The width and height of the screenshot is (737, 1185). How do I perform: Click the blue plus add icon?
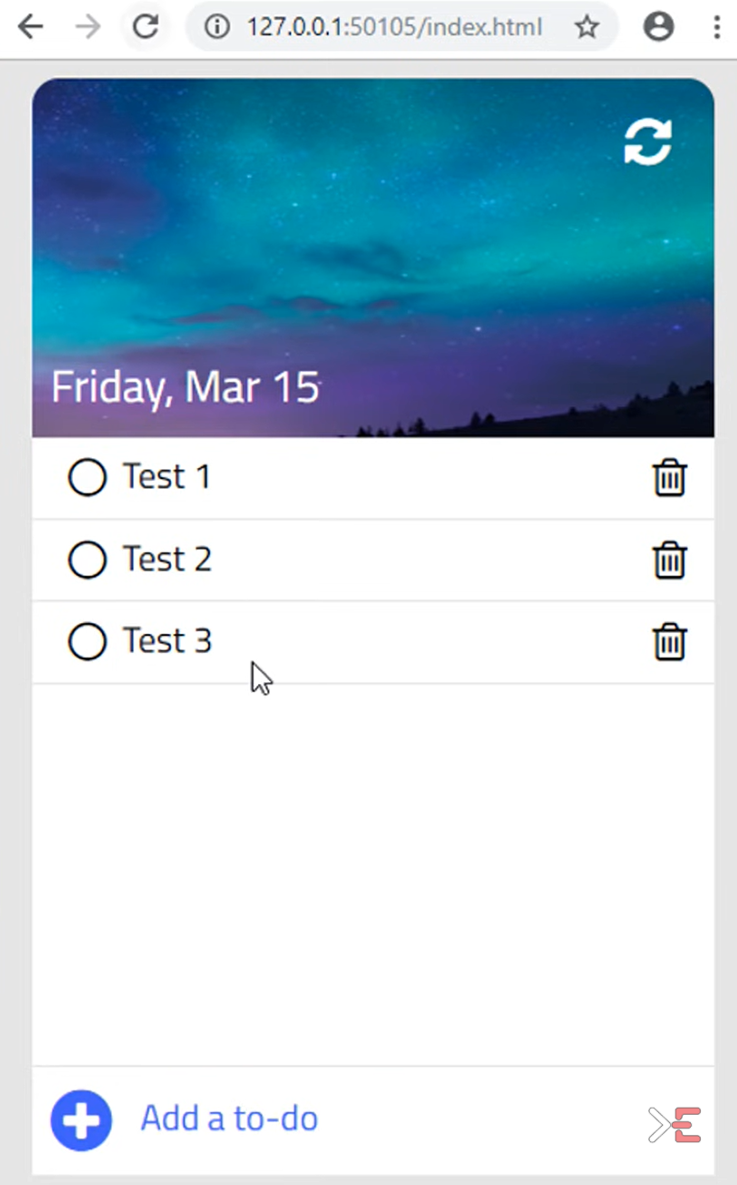pos(81,1120)
